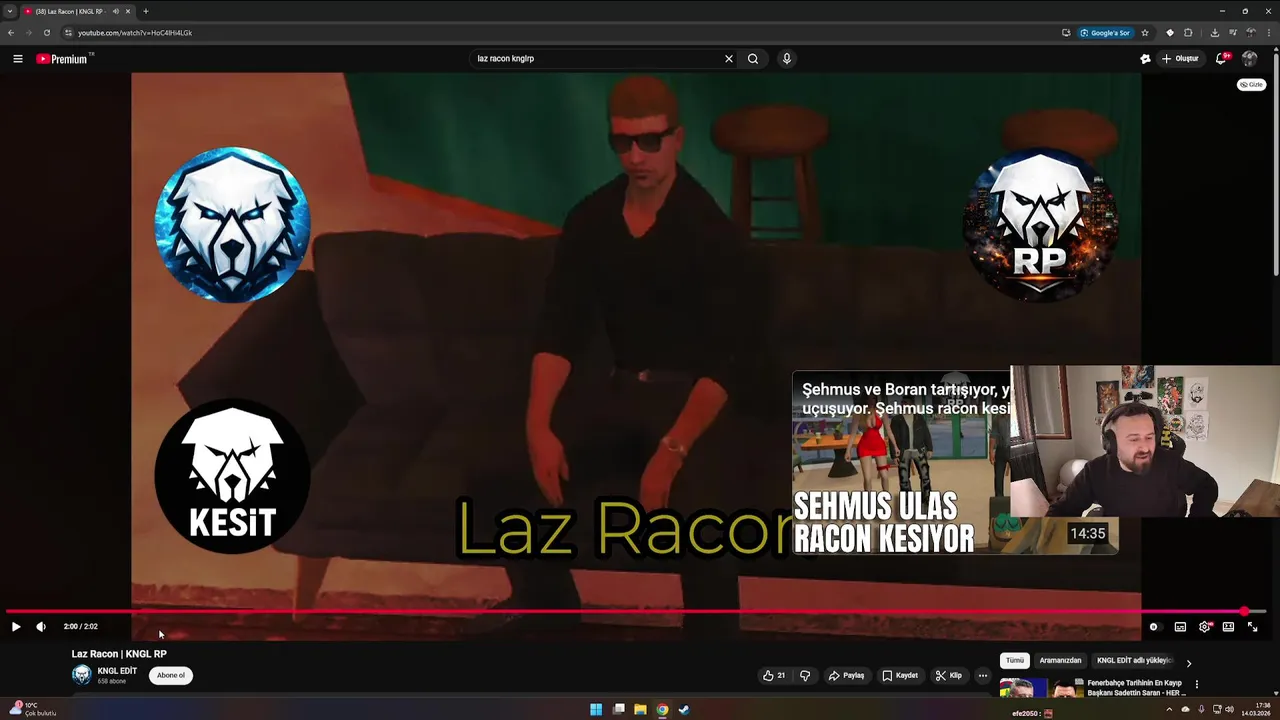The image size is (1280, 720).
Task: Select the 'Tümü' filter chip
Action: click(x=1015, y=660)
